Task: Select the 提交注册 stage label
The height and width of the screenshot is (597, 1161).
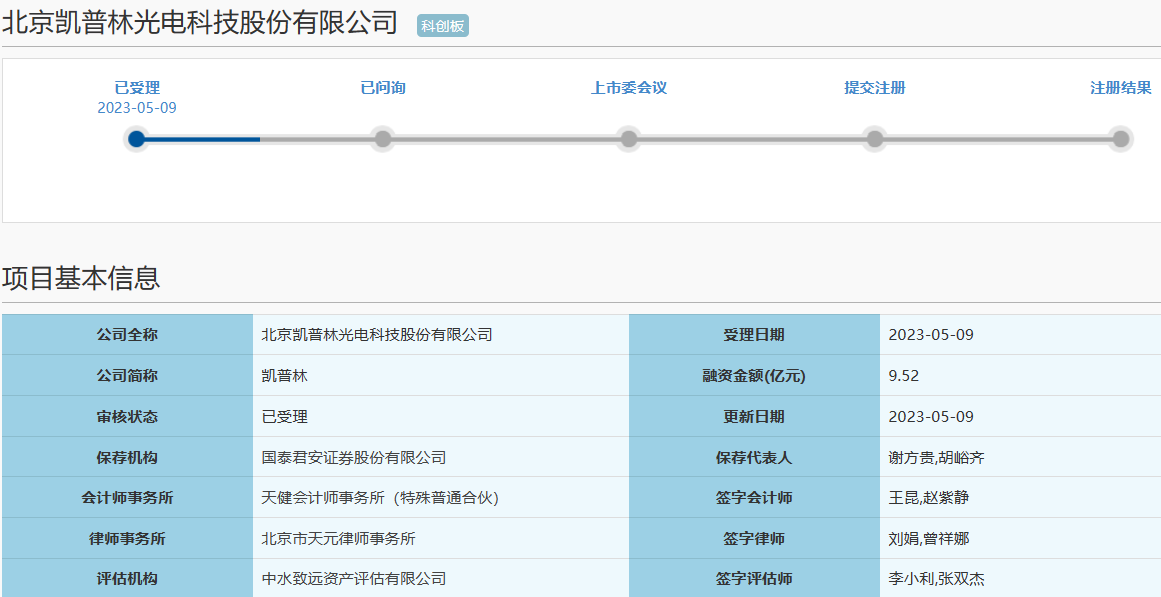Action: point(874,87)
